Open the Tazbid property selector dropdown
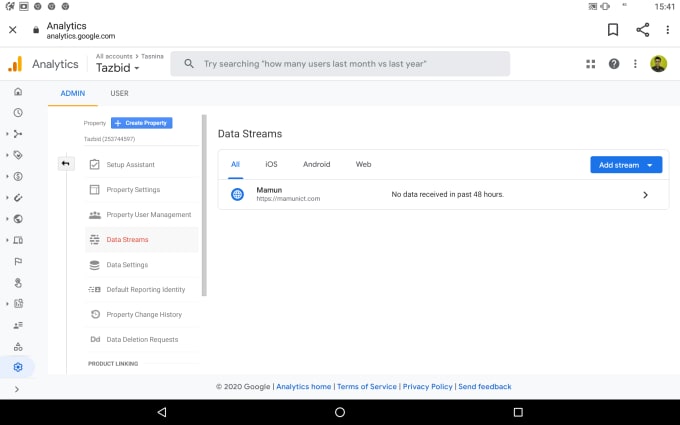The height and width of the screenshot is (425, 680). (118, 68)
